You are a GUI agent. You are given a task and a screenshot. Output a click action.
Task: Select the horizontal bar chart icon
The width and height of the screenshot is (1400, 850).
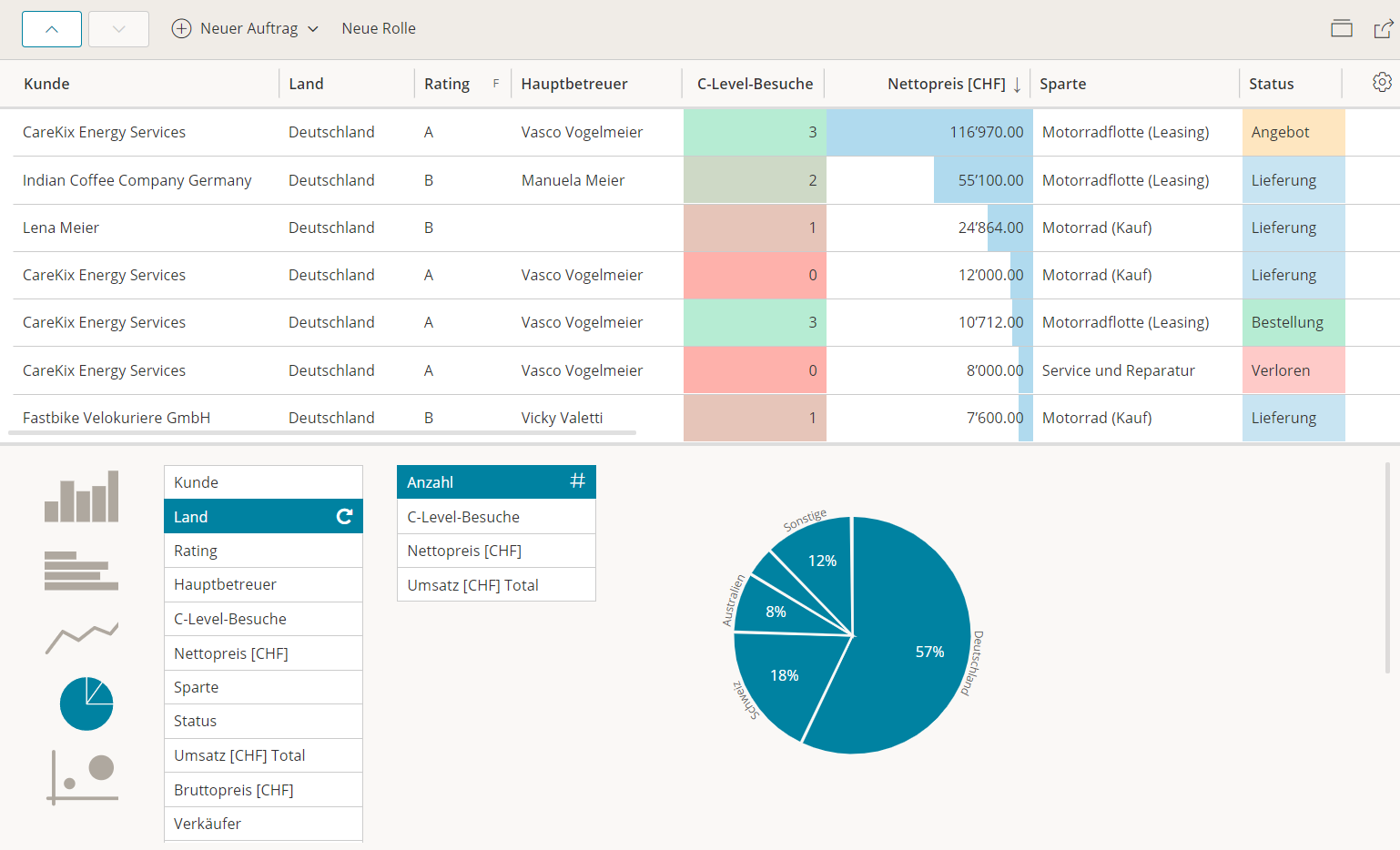[81, 571]
